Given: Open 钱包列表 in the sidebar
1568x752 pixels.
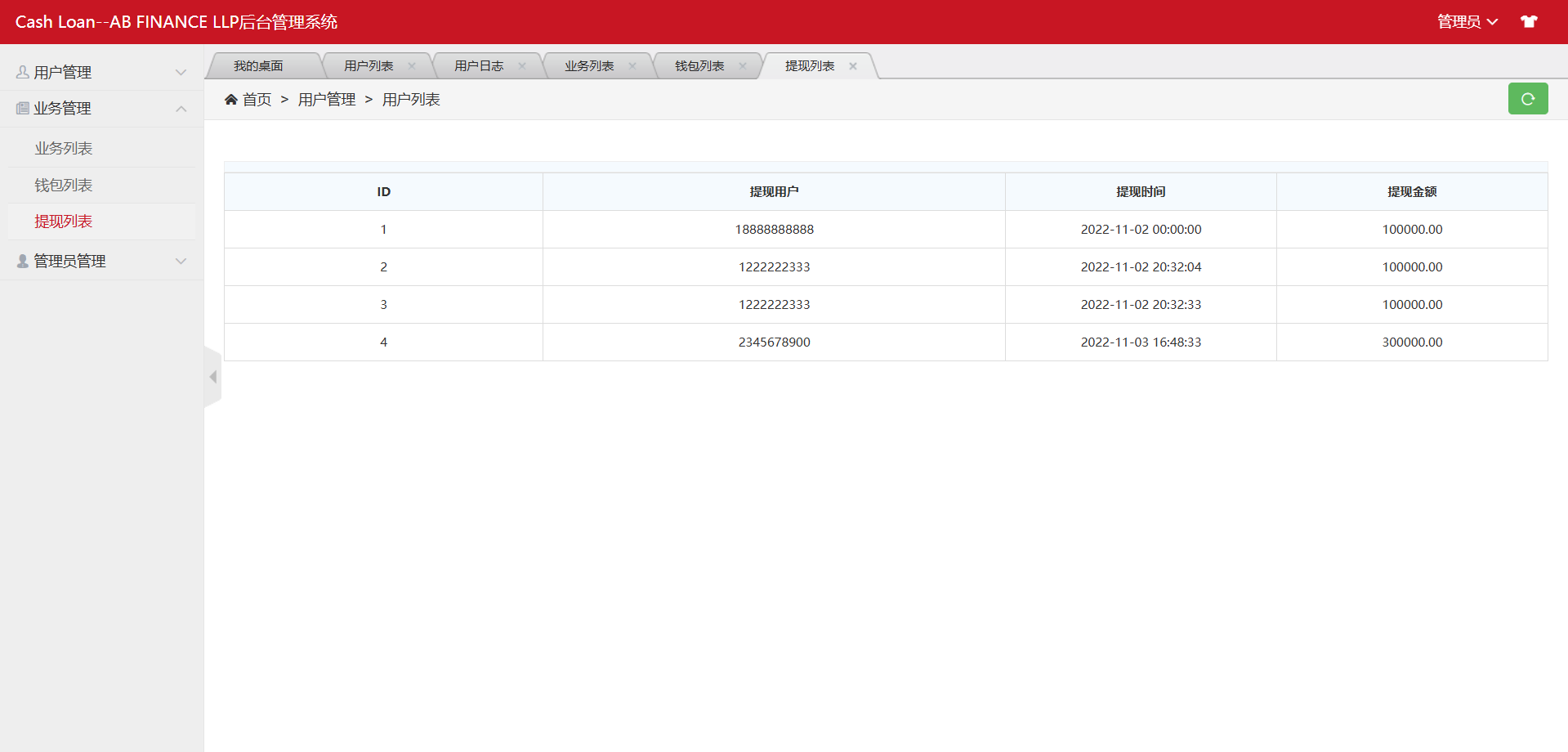Looking at the screenshot, I should tap(64, 186).
